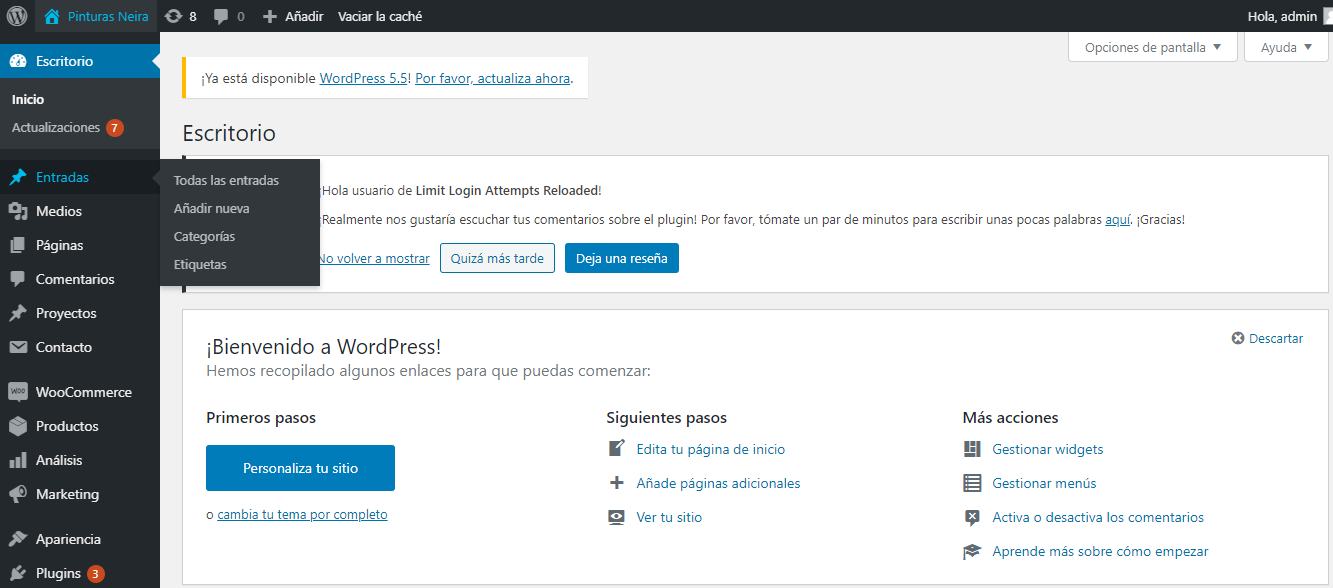
Task: Click the screen eye icon beside Ver tu sitio
Action: [617, 517]
